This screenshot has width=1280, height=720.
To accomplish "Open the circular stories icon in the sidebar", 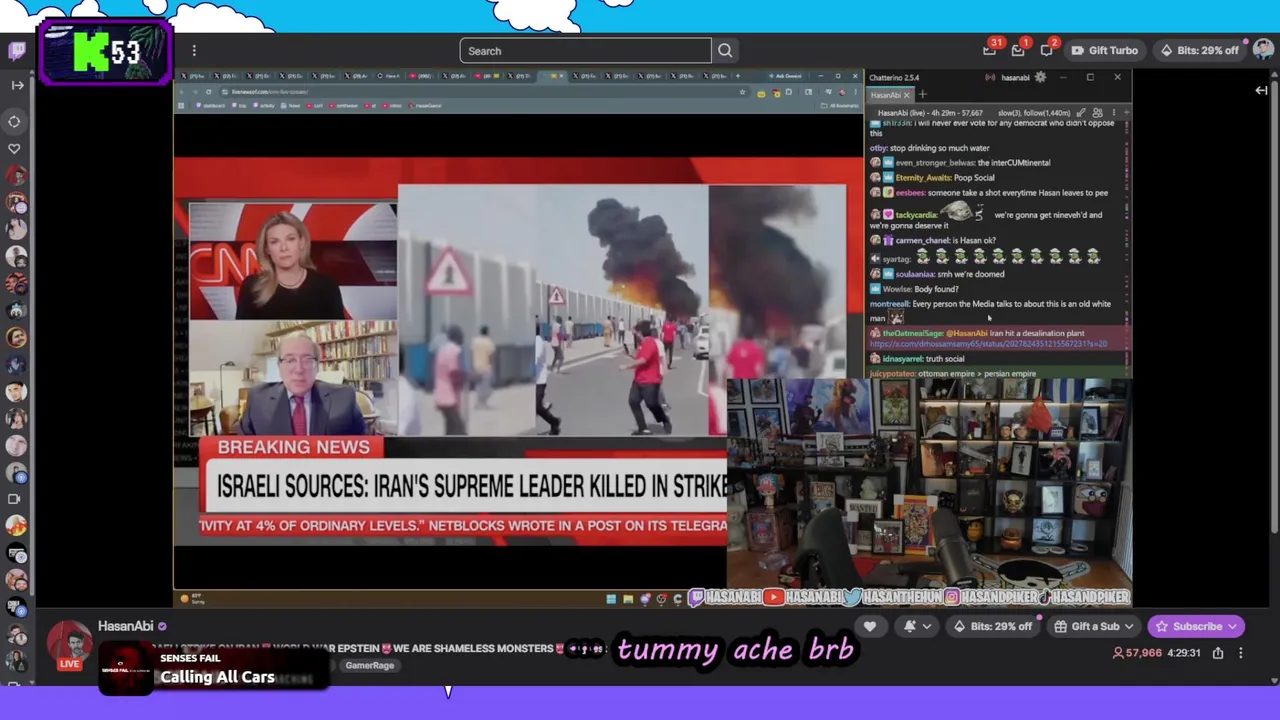I will point(14,121).
